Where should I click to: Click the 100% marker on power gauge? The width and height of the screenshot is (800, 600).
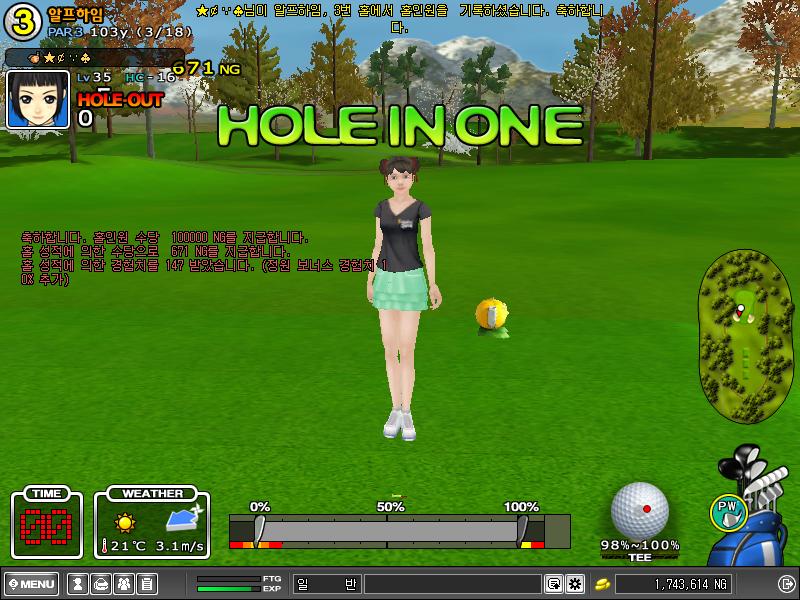pos(521,507)
